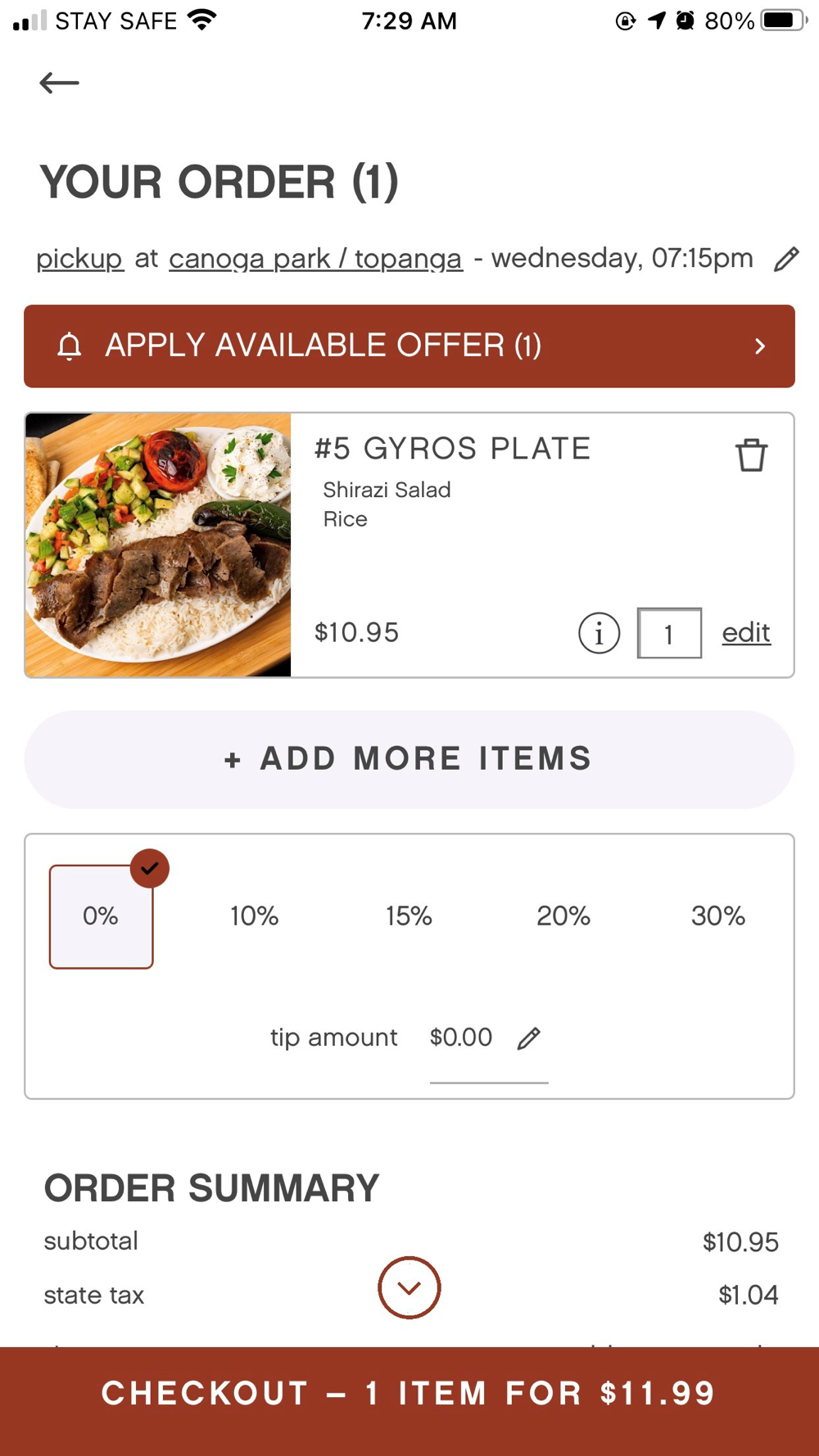
Task: Change the pickup order type link
Action: [79, 259]
